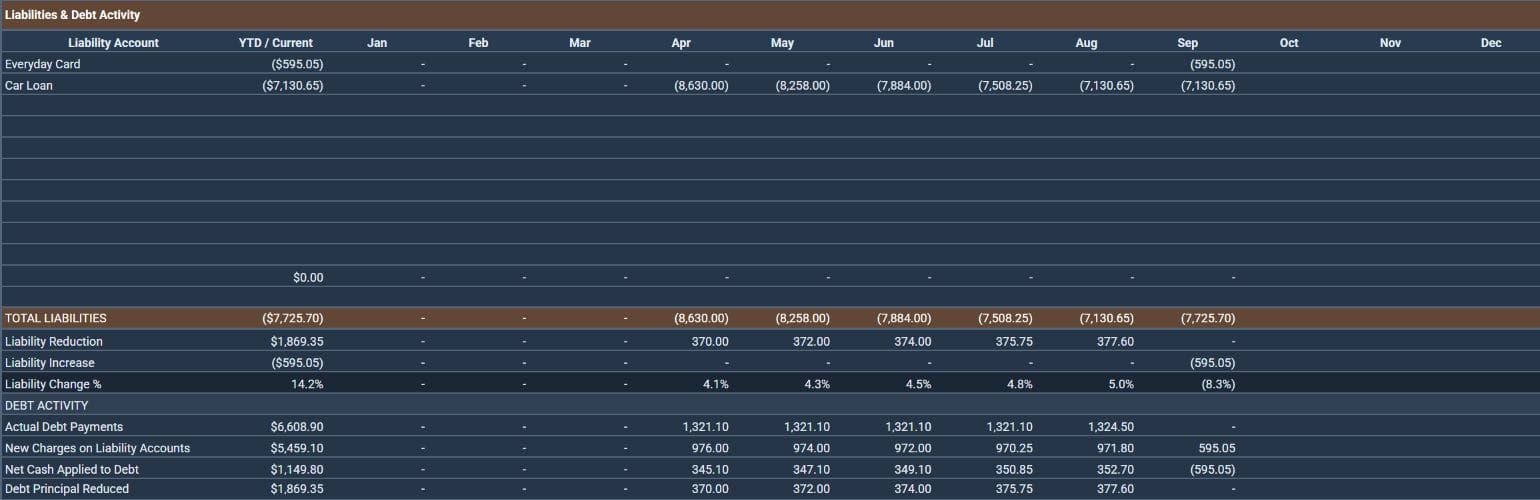Select New Charges YTD value $5,459.10
The height and width of the screenshot is (500, 1540).
coord(297,448)
